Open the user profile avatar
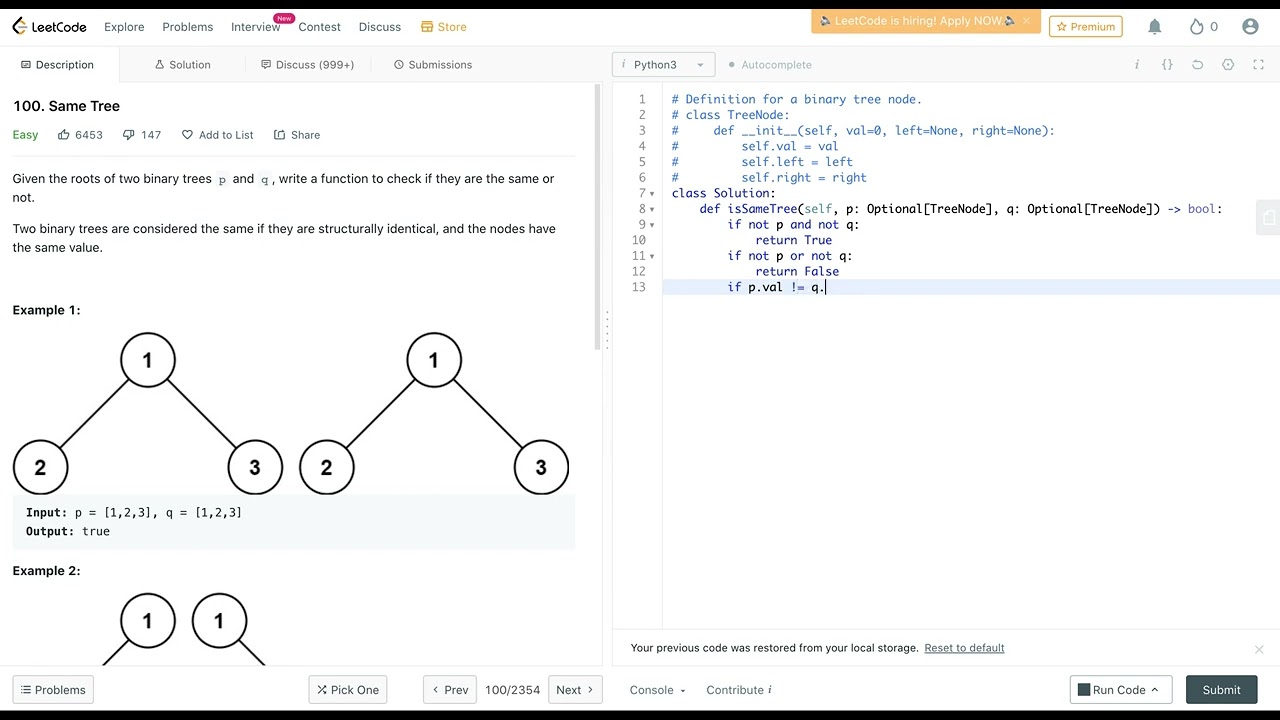 (x=1250, y=27)
